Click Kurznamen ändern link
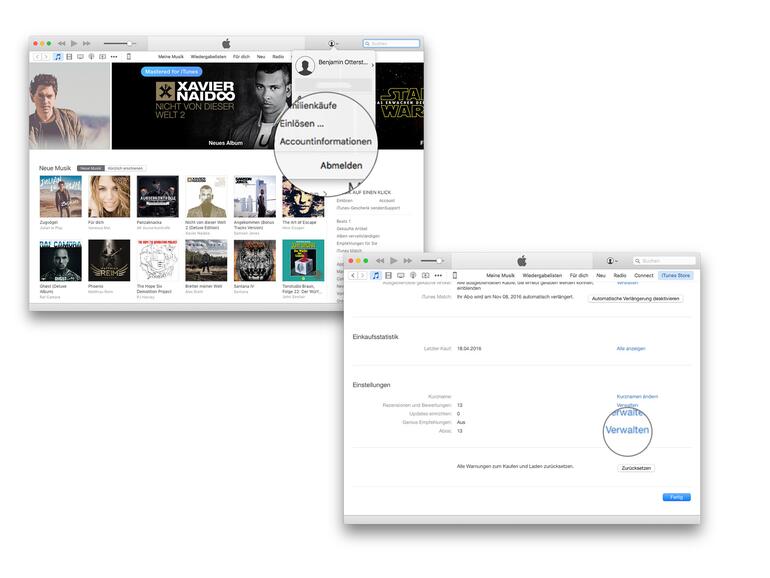 click(x=637, y=396)
